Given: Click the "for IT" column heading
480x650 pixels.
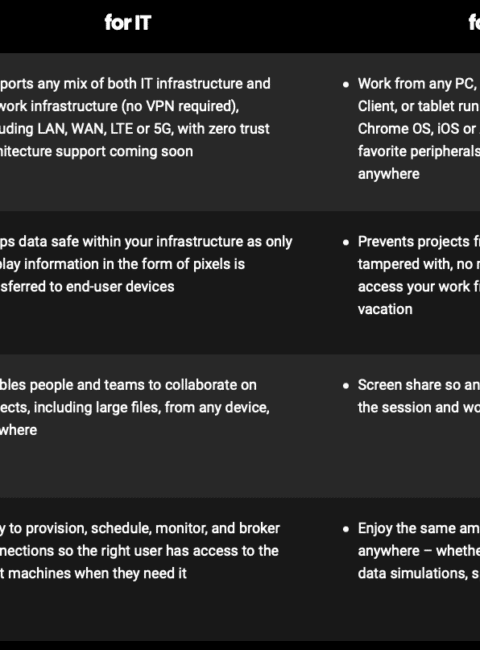Looking at the screenshot, I should pyautogui.click(x=128, y=22).
